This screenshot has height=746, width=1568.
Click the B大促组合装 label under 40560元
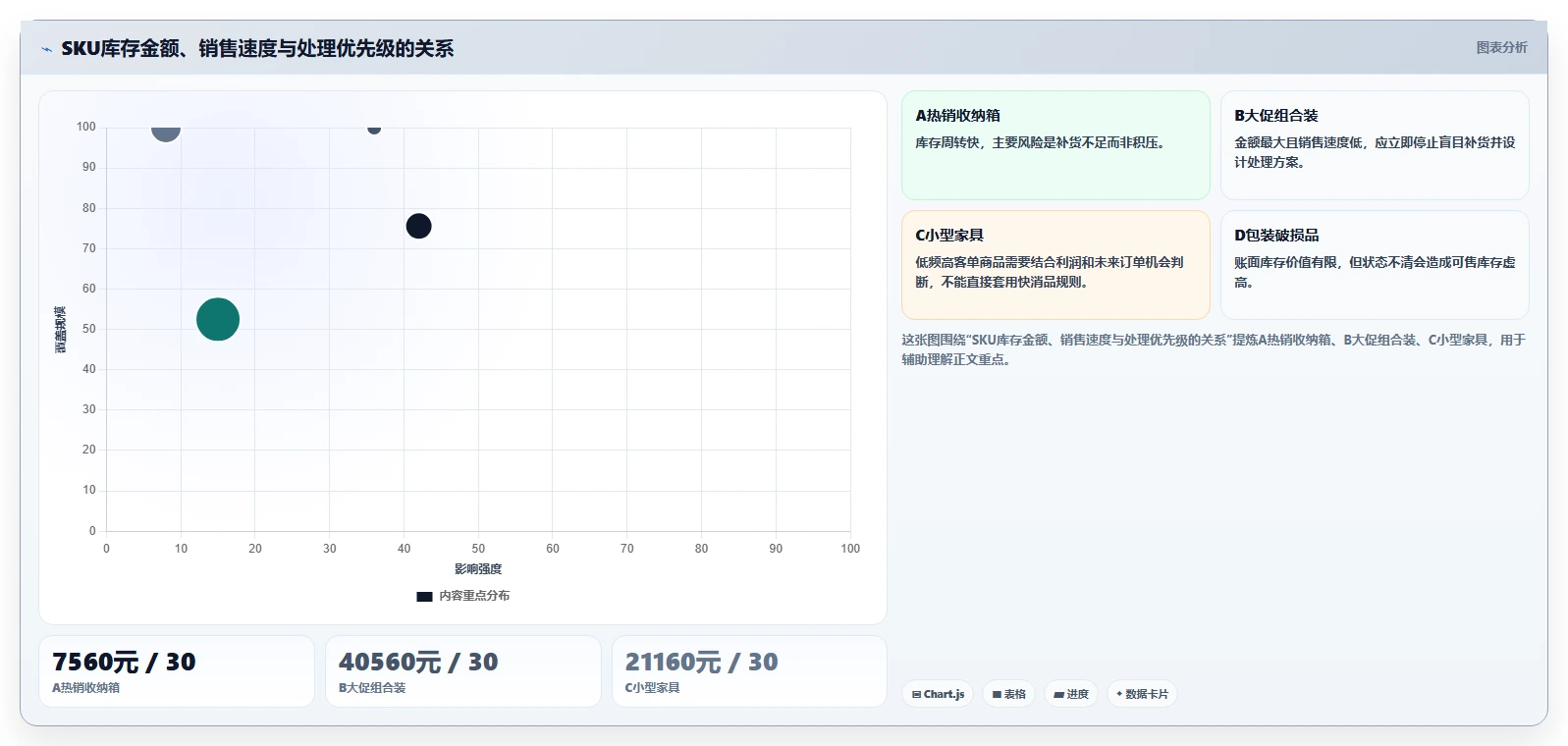tap(372, 688)
